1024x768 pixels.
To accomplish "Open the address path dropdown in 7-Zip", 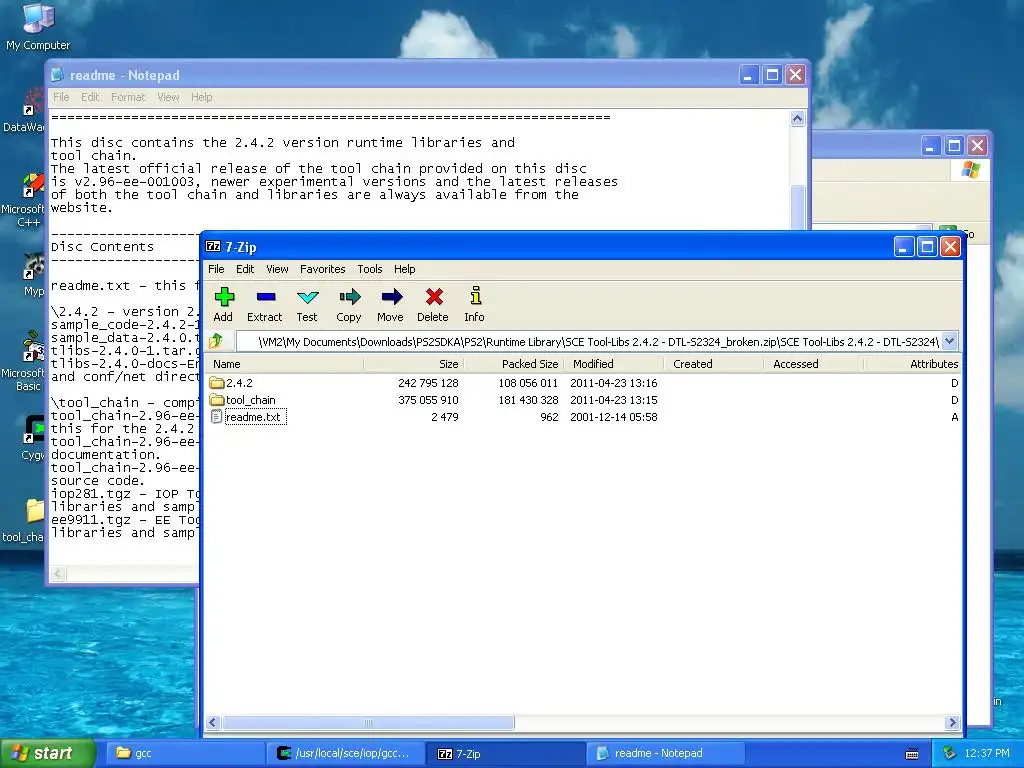I will click(x=950, y=341).
